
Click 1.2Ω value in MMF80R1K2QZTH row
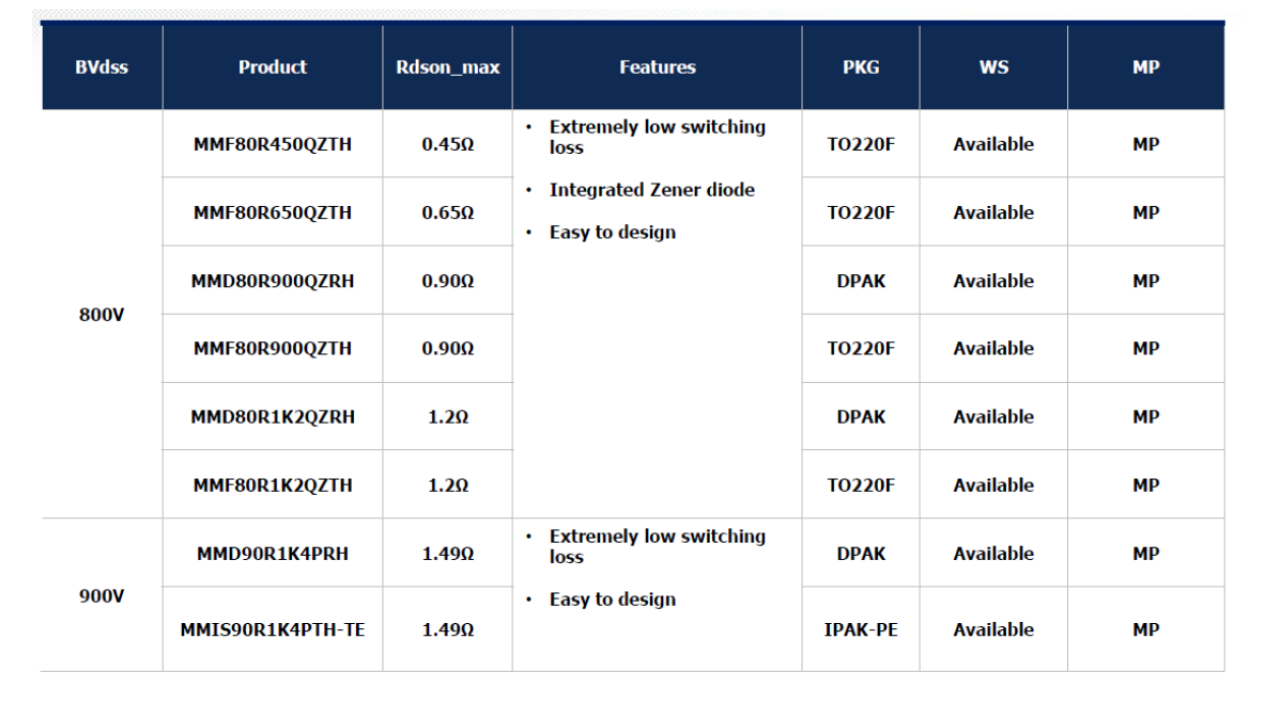447,485
